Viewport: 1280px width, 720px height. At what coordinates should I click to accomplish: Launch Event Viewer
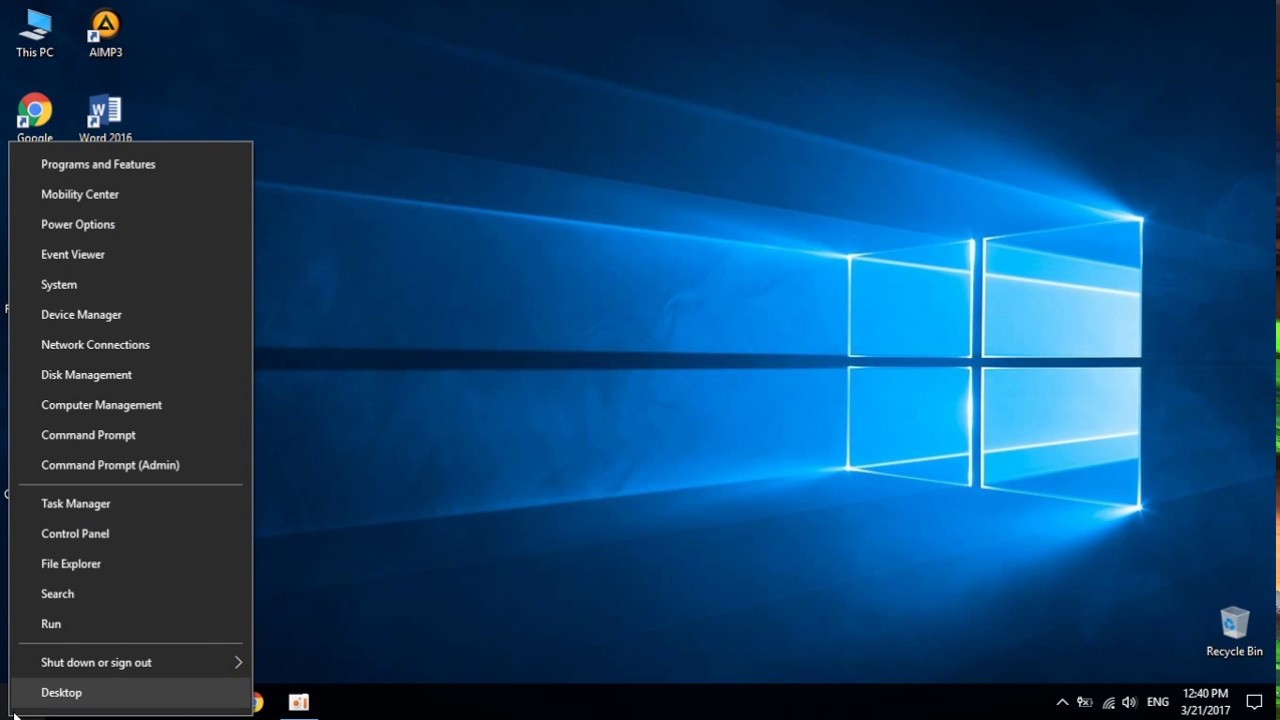coord(130,254)
